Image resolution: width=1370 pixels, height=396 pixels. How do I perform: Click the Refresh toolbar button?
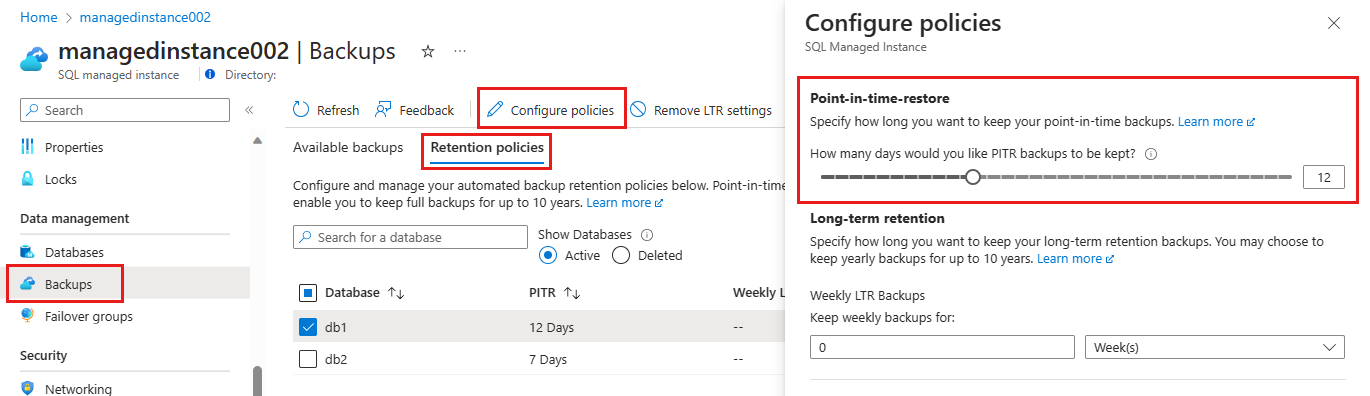click(326, 110)
